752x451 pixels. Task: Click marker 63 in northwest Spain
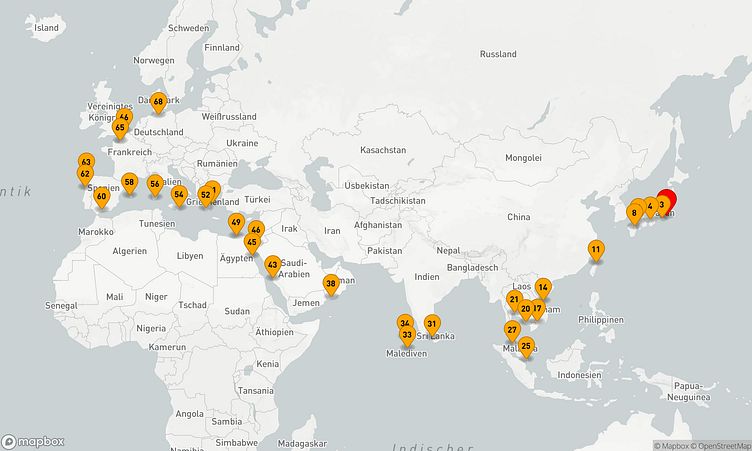(86, 162)
